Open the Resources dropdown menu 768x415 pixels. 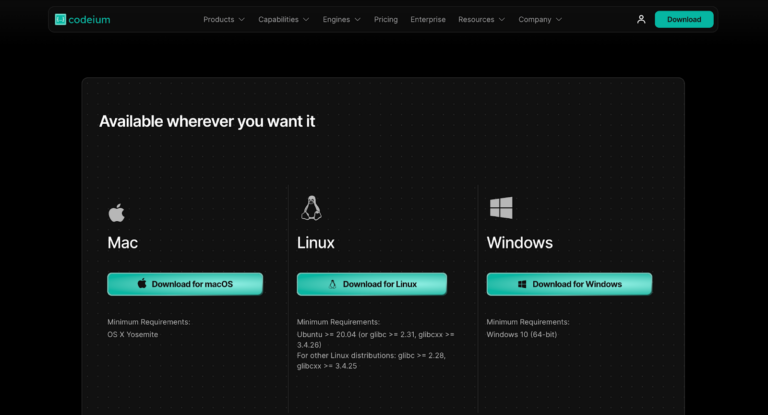(481, 19)
